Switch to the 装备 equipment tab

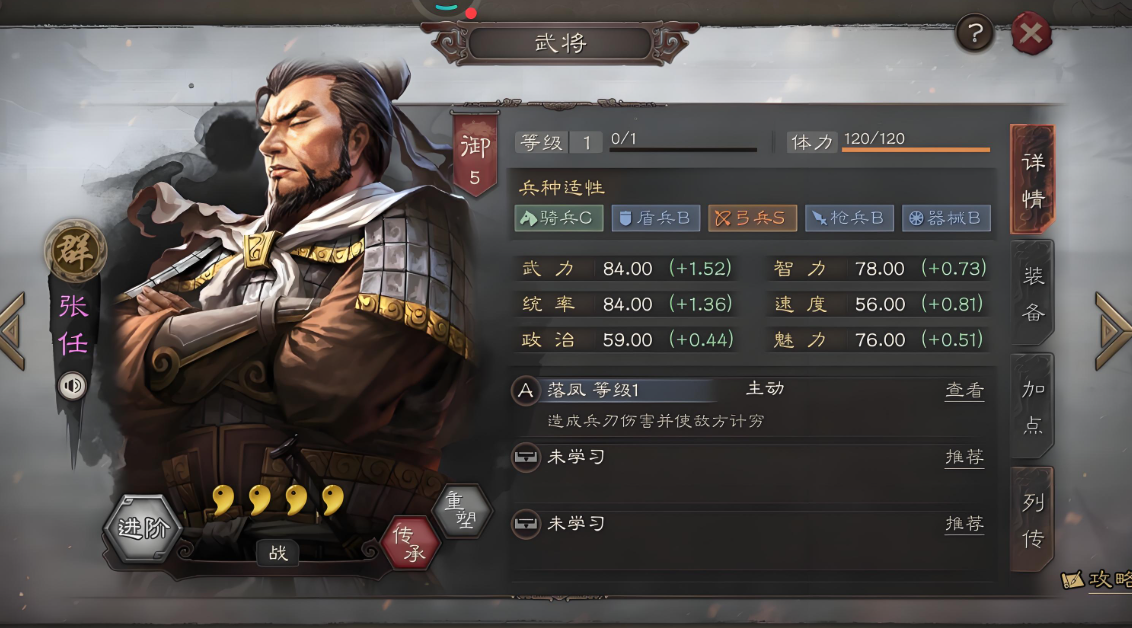pyautogui.click(x=1032, y=294)
